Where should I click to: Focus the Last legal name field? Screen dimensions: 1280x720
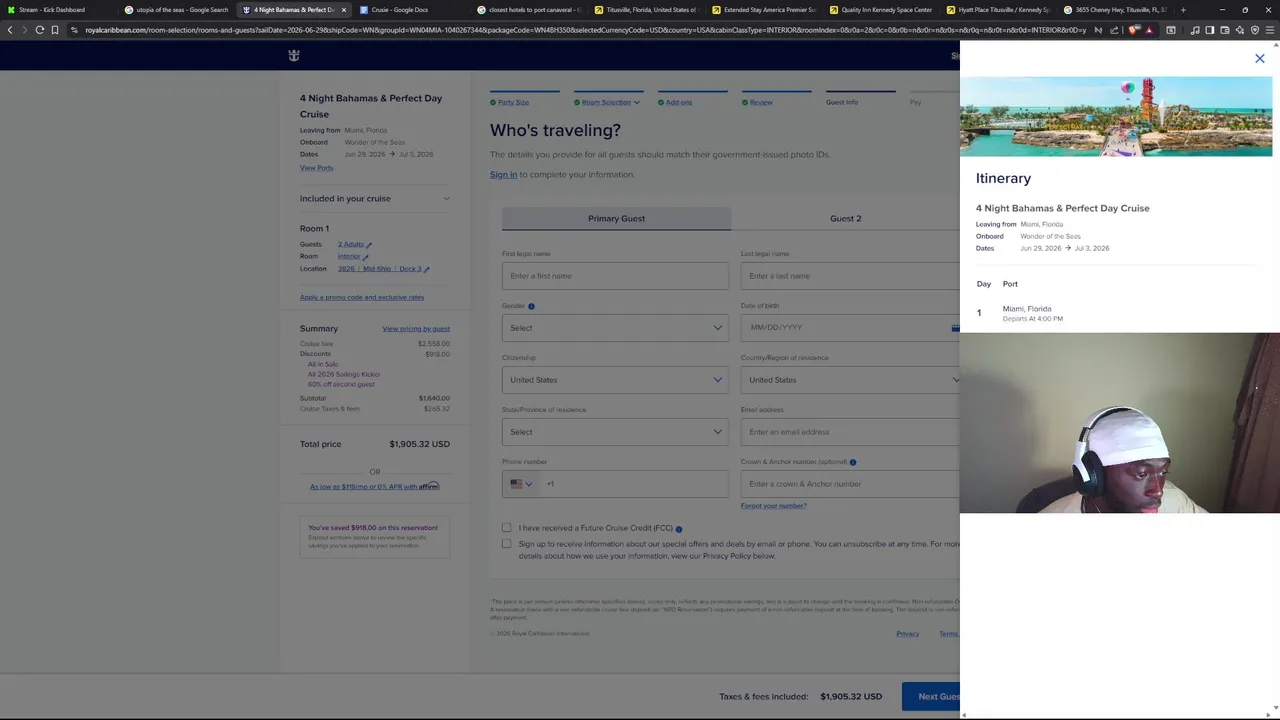850,276
